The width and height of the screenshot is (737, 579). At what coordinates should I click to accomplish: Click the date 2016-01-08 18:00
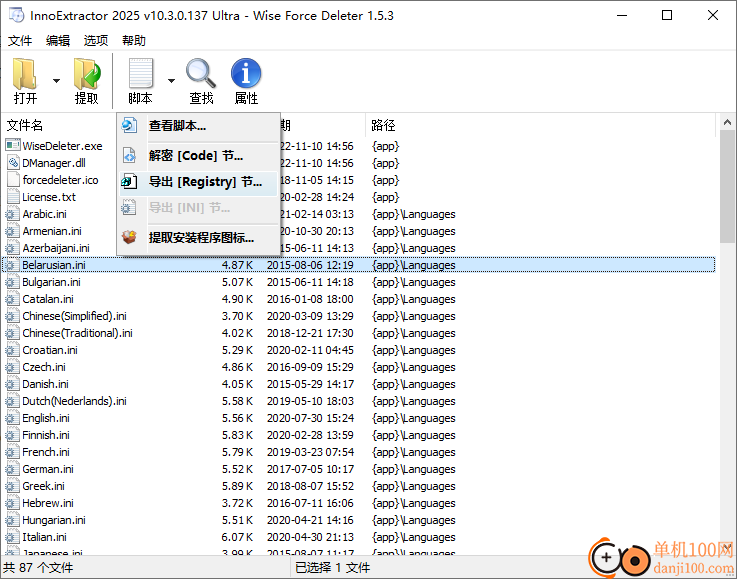[x=310, y=299]
